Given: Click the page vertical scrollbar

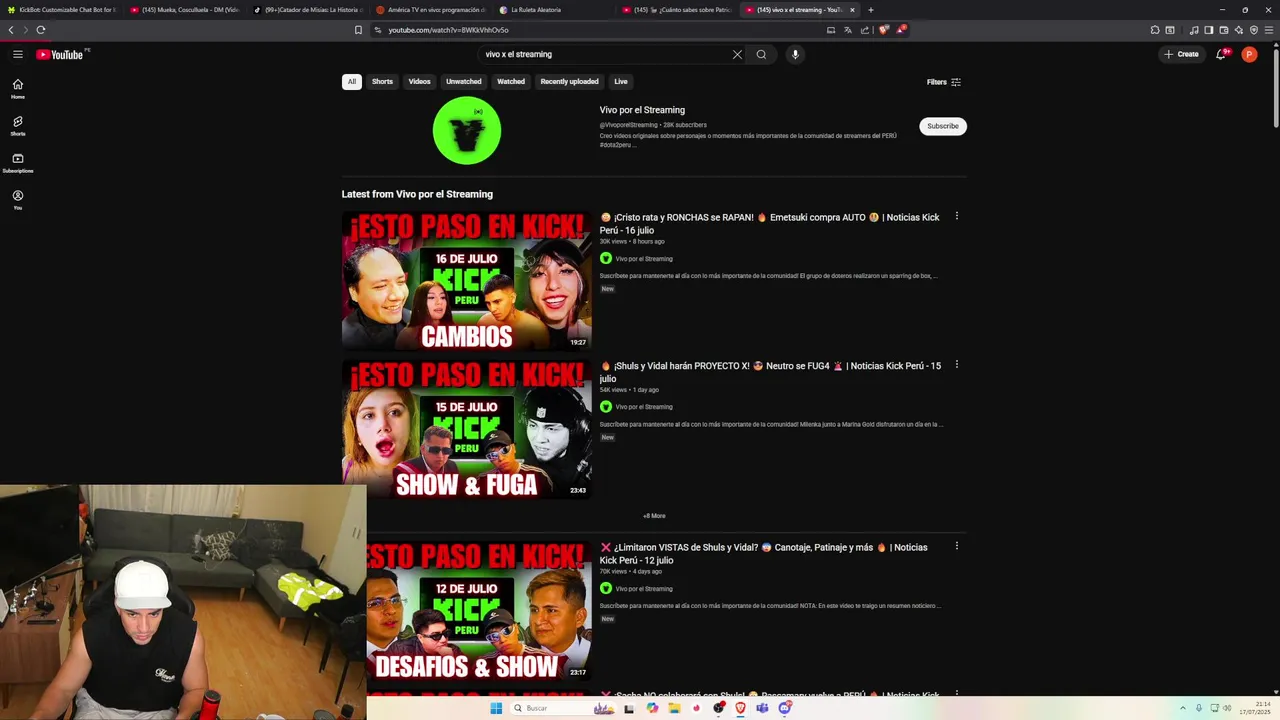Looking at the screenshot, I should pos(1275,90).
